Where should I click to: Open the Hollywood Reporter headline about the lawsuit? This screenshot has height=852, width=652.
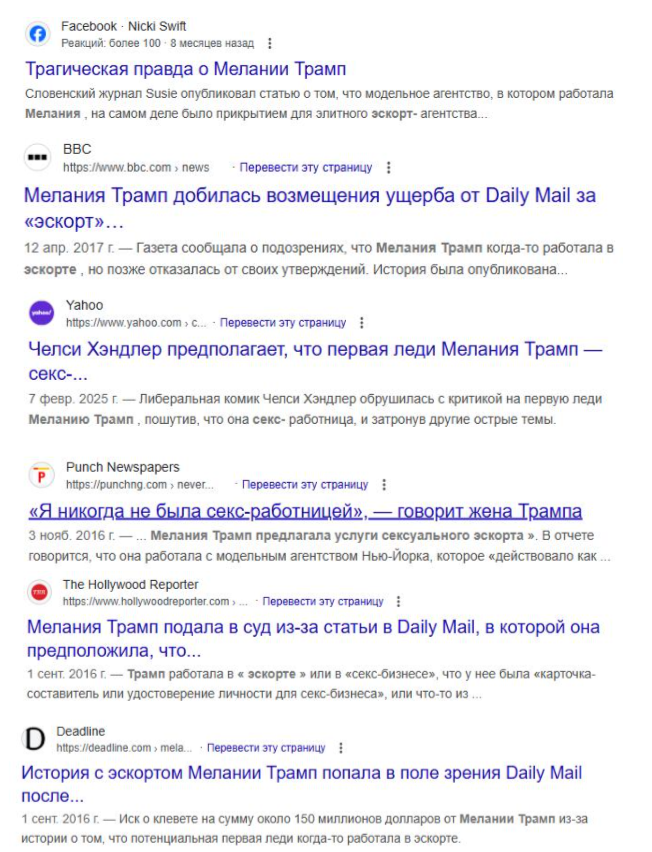(x=314, y=638)
